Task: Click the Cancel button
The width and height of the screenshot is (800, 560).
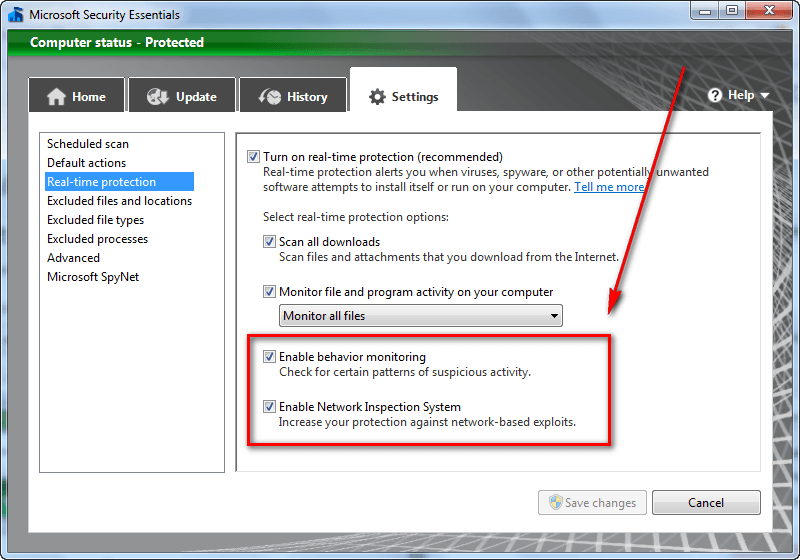Action: pos(706,502)
